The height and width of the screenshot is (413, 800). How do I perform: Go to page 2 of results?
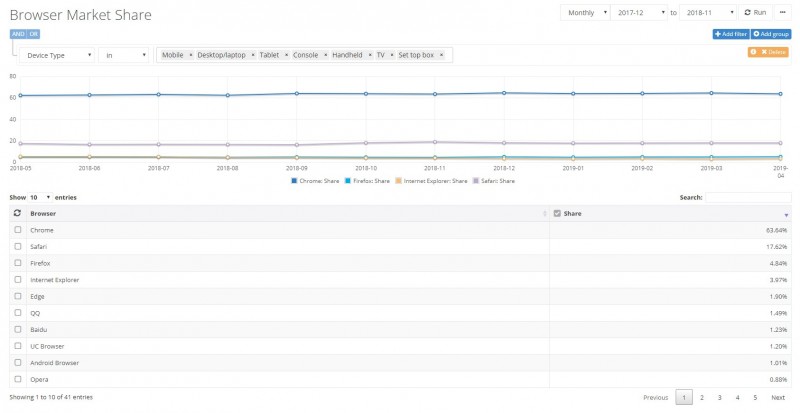(702, 397)
